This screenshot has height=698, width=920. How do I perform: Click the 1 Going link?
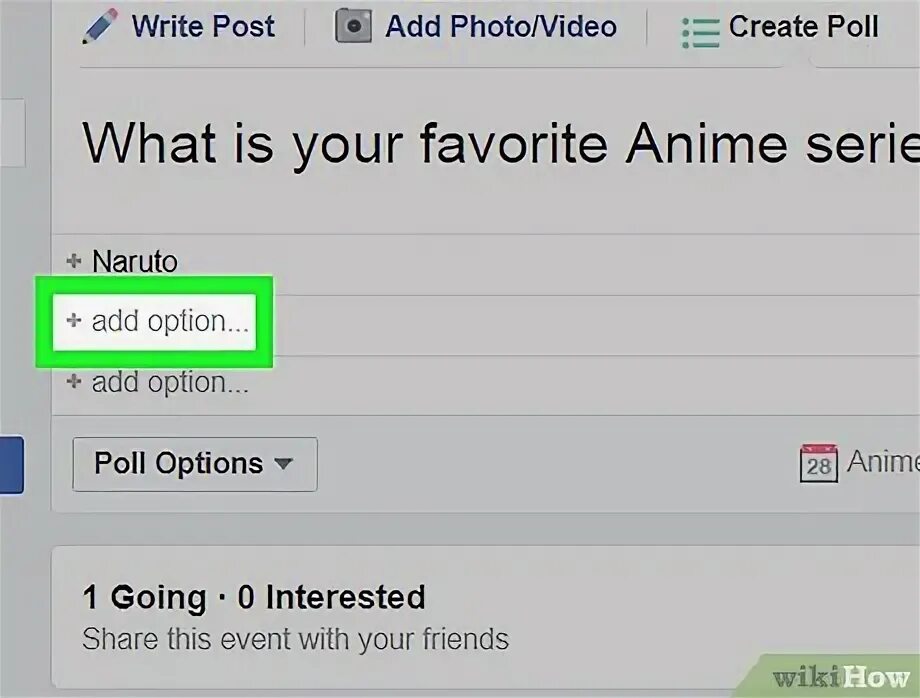point(144,598)
